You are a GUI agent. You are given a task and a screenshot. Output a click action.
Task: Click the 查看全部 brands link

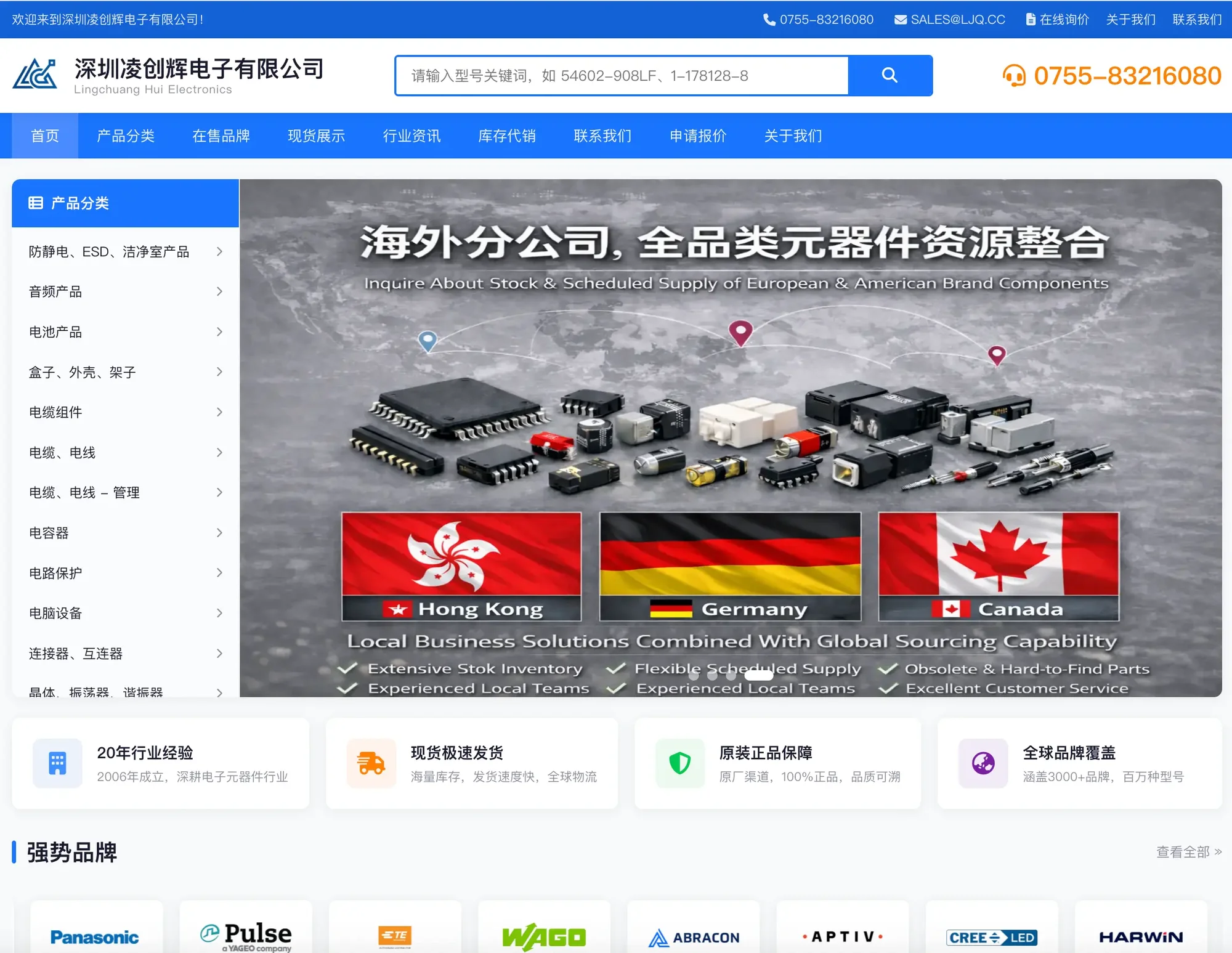point(1189,852)
